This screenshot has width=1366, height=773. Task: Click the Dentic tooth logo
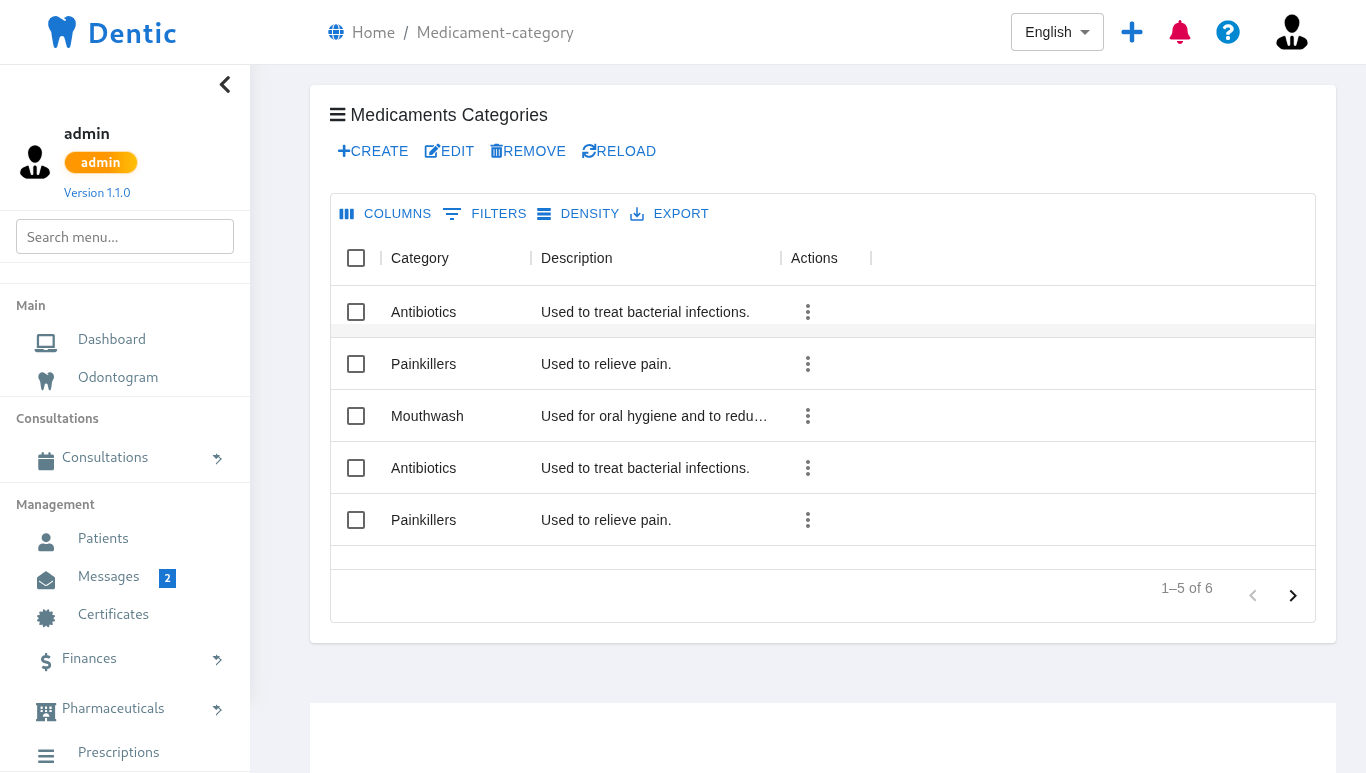point(62,32)
